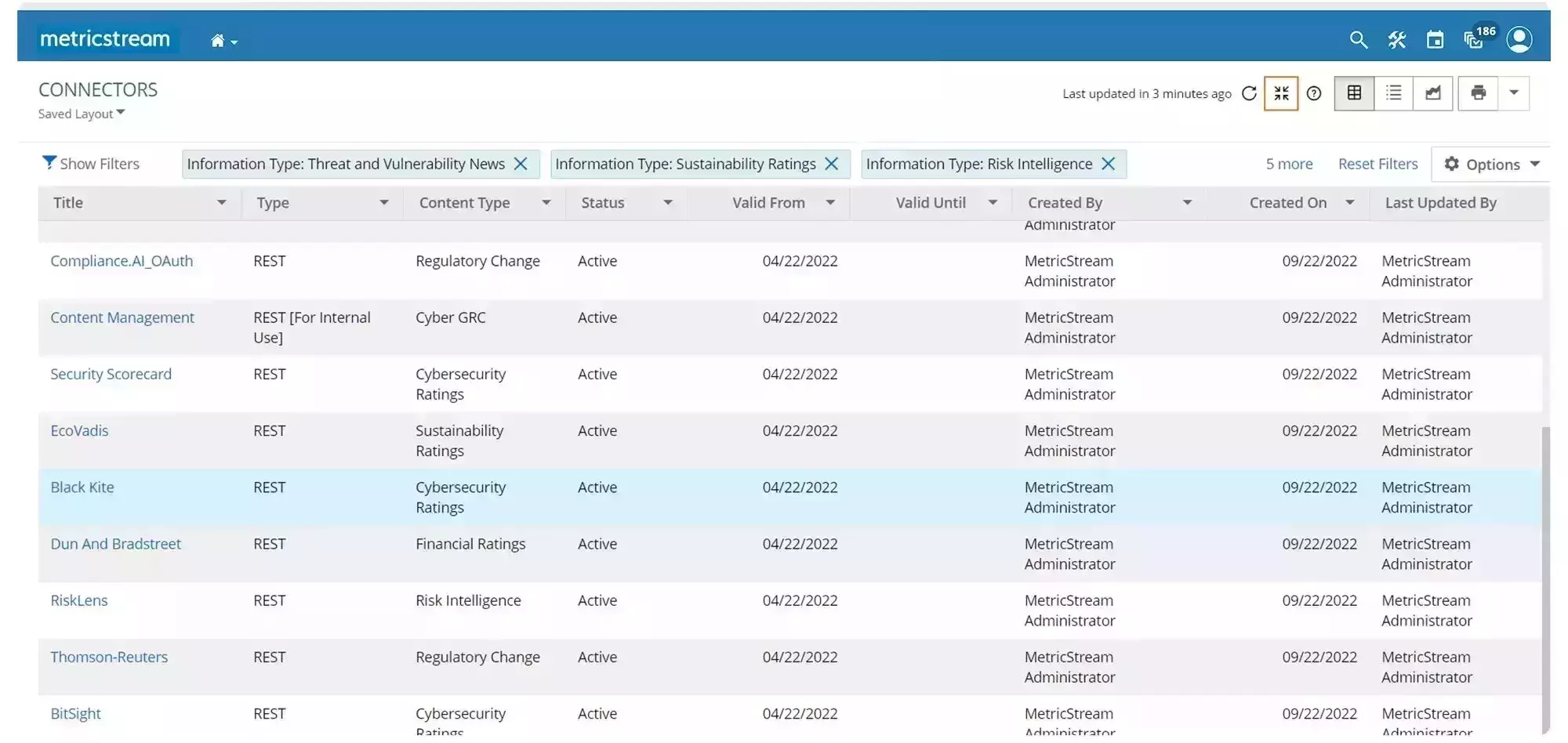Open Created By column dropdown arrow

click(x=1187, y=203)
